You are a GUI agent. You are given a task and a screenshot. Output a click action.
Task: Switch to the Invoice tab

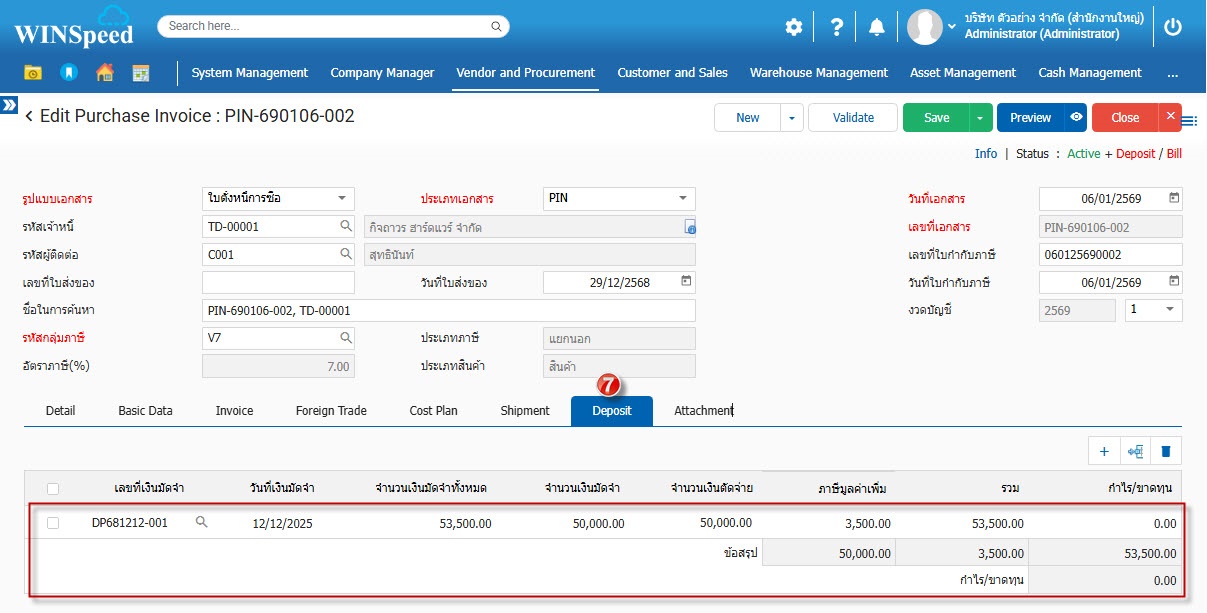[234, 411]
